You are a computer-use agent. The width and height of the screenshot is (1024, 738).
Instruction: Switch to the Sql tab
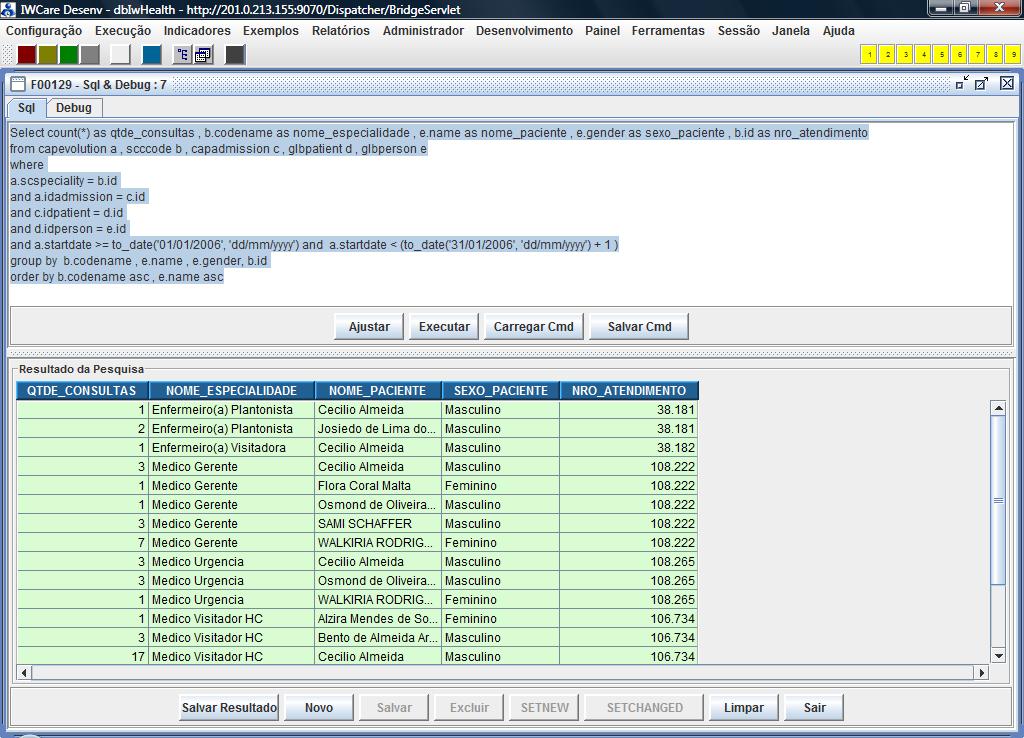tap(27, 108)
